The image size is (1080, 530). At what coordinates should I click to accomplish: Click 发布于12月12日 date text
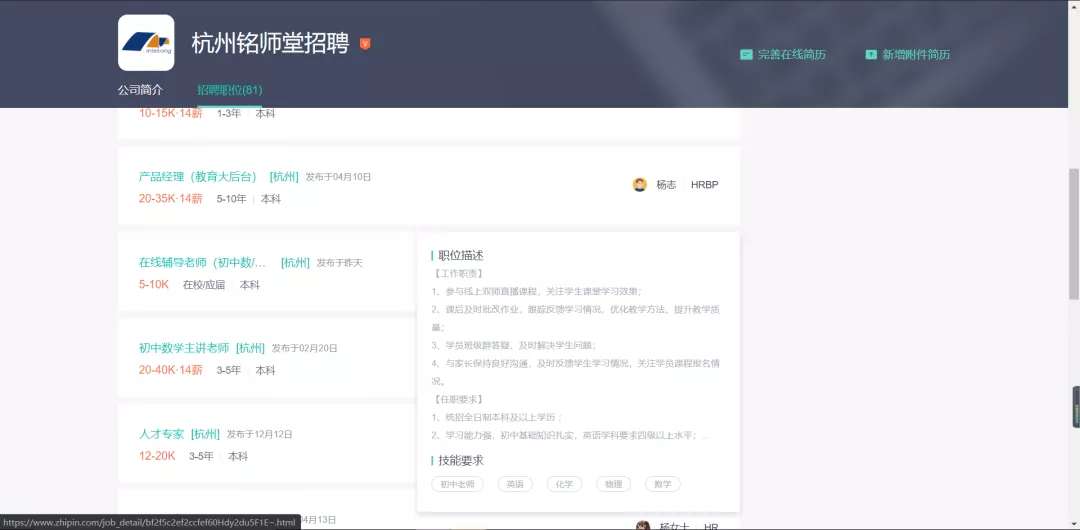[260, 434]
